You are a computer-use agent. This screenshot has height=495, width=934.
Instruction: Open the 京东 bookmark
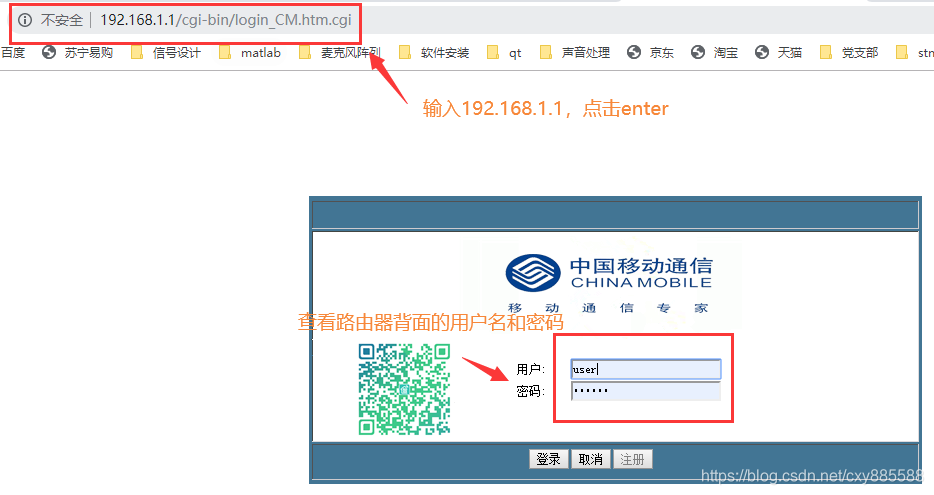650,52
